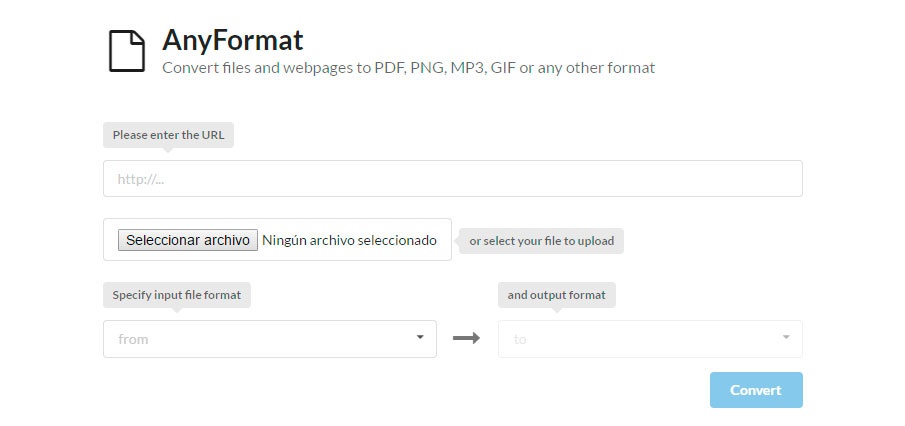Click the 'from' placeholder text
Viewport: 905px width, 426px height.
pos(133,339)
